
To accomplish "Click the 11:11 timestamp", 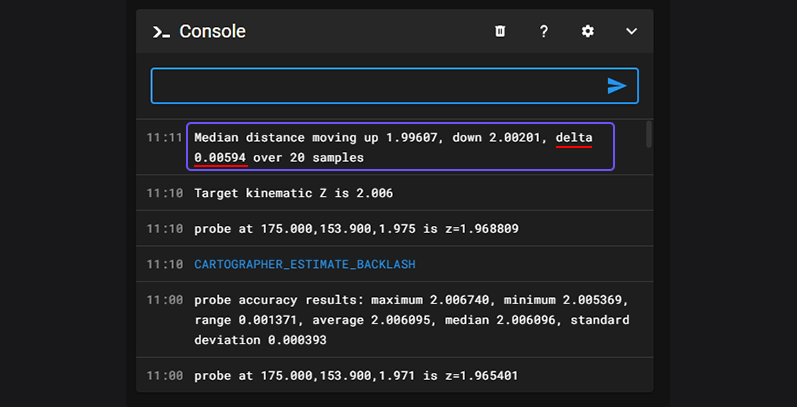I will click(x=164, y=137).
